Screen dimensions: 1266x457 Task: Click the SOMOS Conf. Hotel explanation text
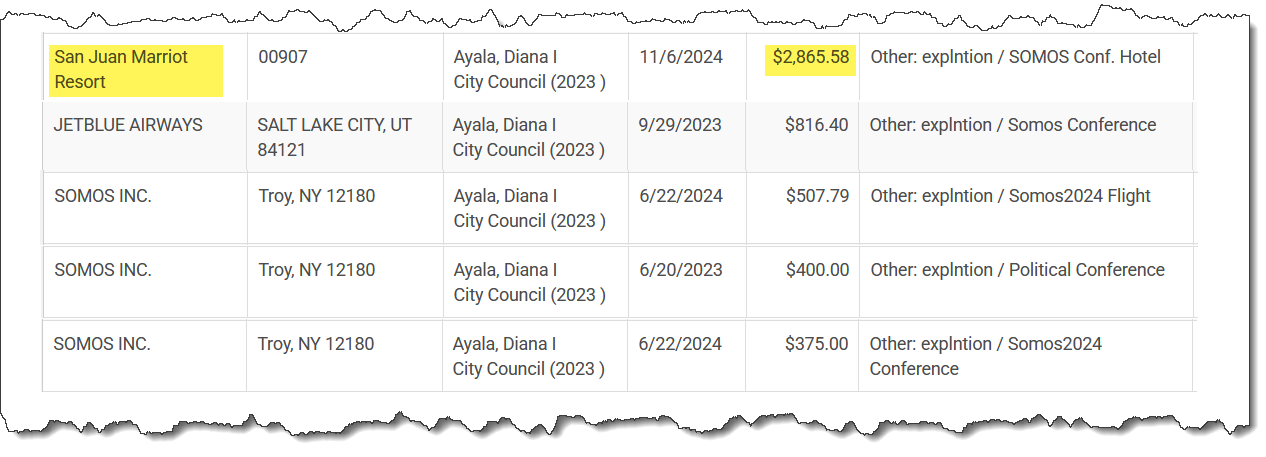pos(1015,58)
